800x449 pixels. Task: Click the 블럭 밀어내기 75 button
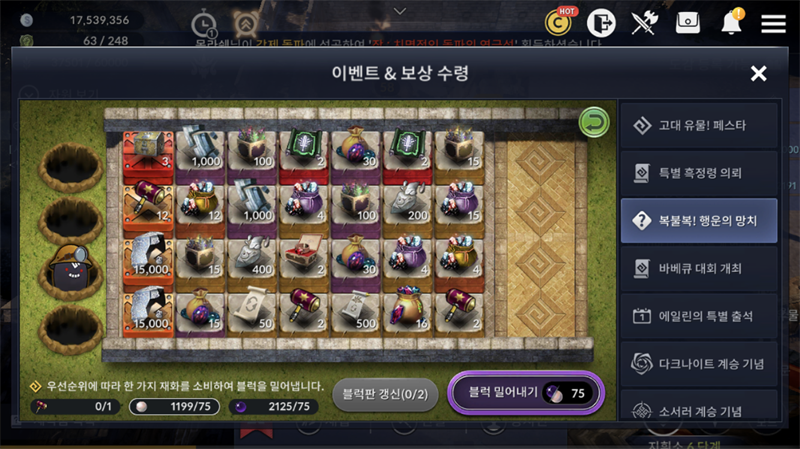click(526, 393)
